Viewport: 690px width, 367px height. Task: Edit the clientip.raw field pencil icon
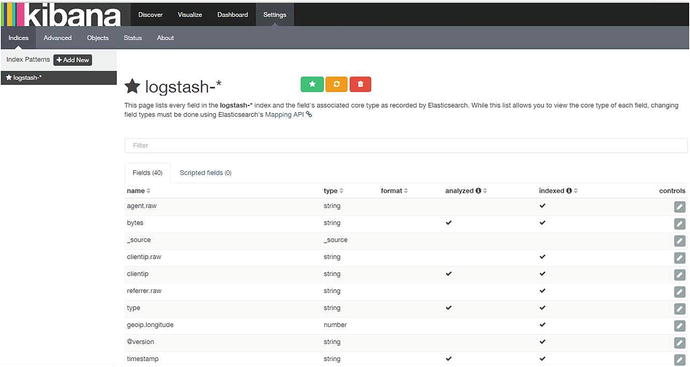pyautogui.click(x=679, y=257)
